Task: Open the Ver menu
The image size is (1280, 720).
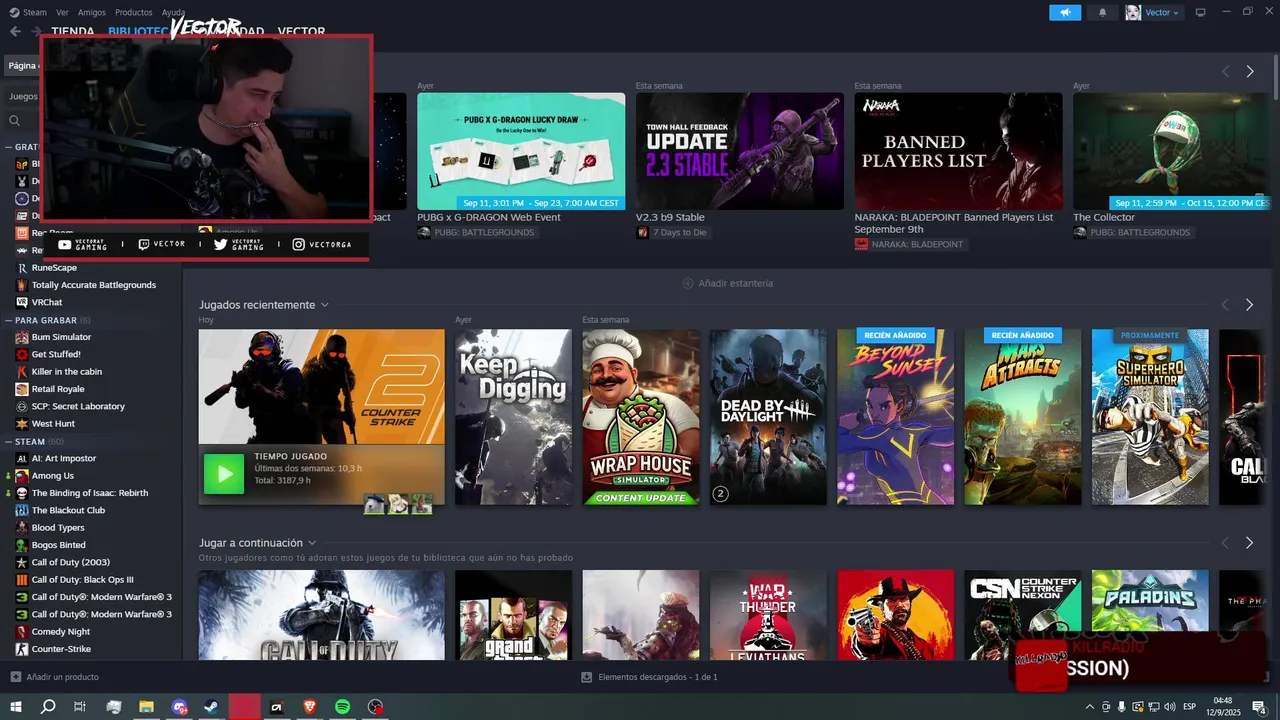Action: [62, 12]
